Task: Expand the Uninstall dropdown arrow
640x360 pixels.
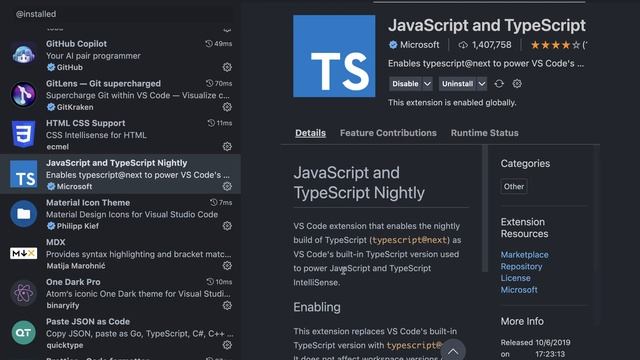Action: [x=482, y=84]
